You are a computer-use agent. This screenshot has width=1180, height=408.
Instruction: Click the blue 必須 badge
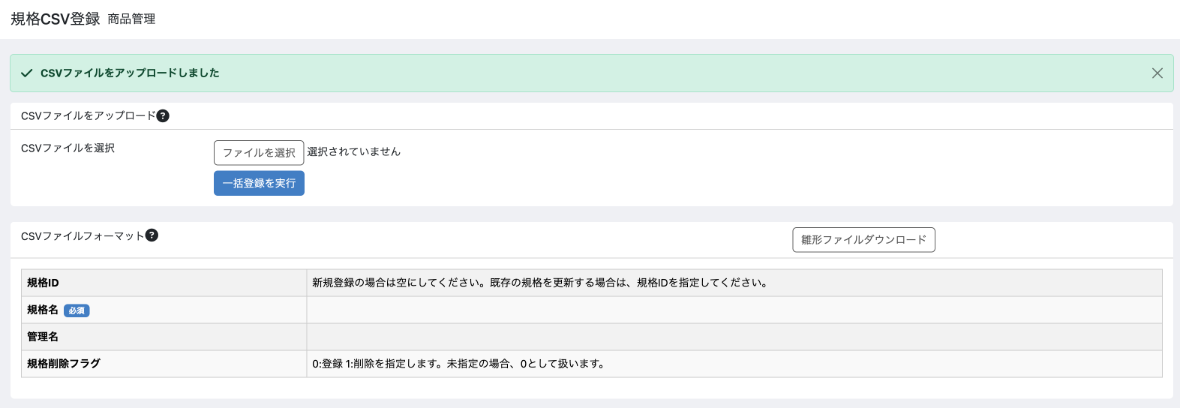(x=77, y=310)
